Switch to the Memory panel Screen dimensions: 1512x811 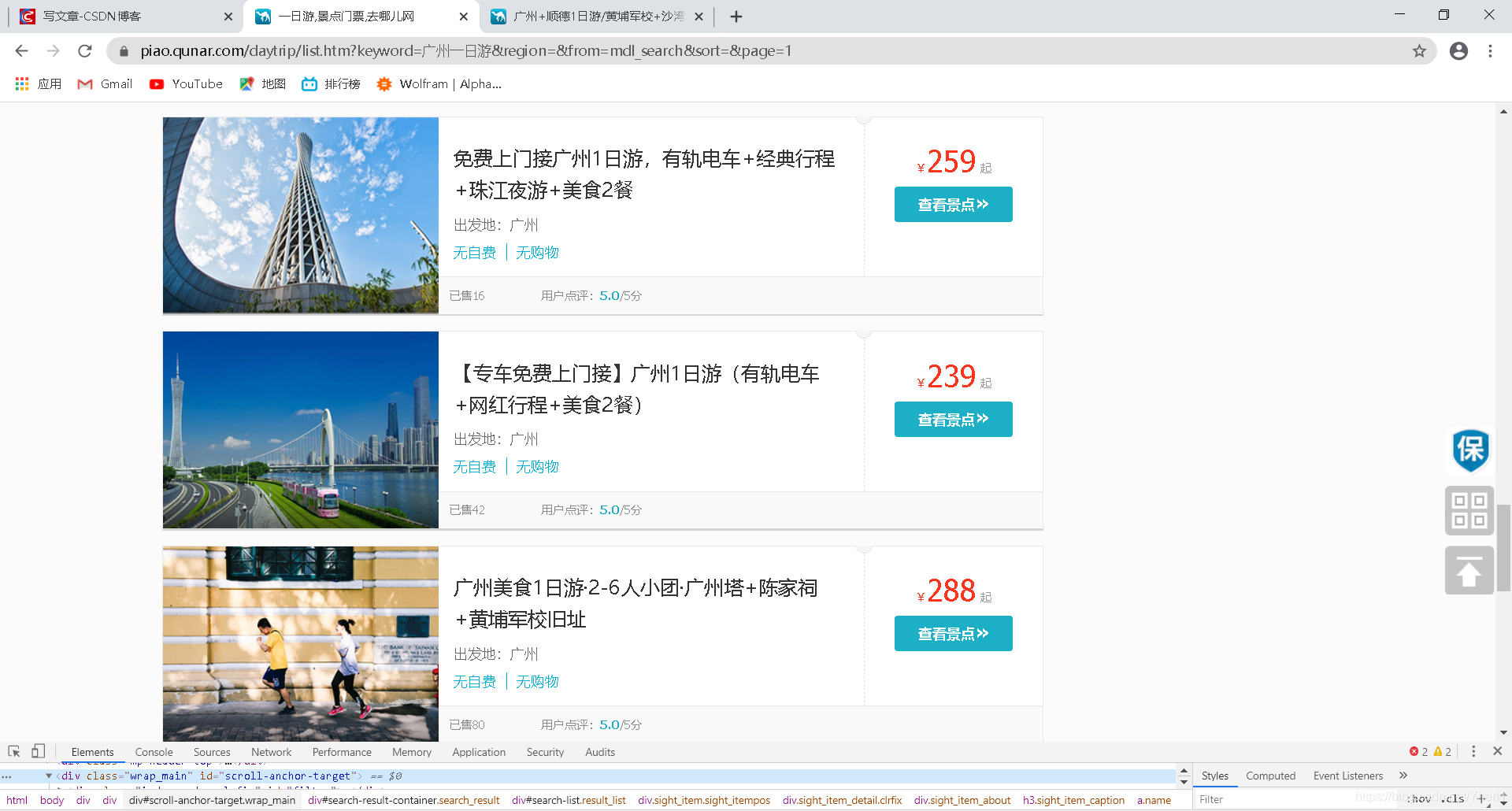[x=412, y=753]
